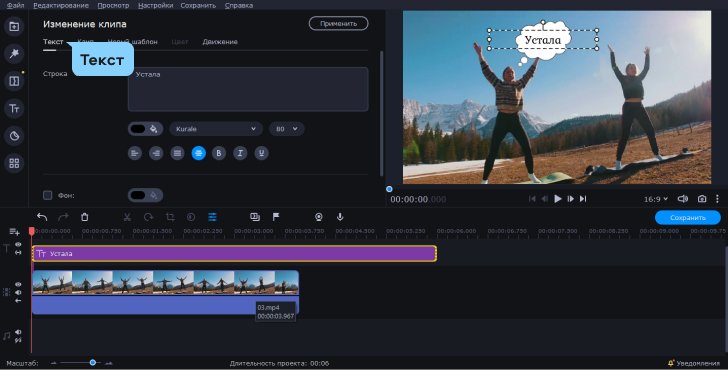Image resolution: width=728 pixels, height=370 pixels.
Task: Open the Filters magic wand panel
Action: coord(14,53)
